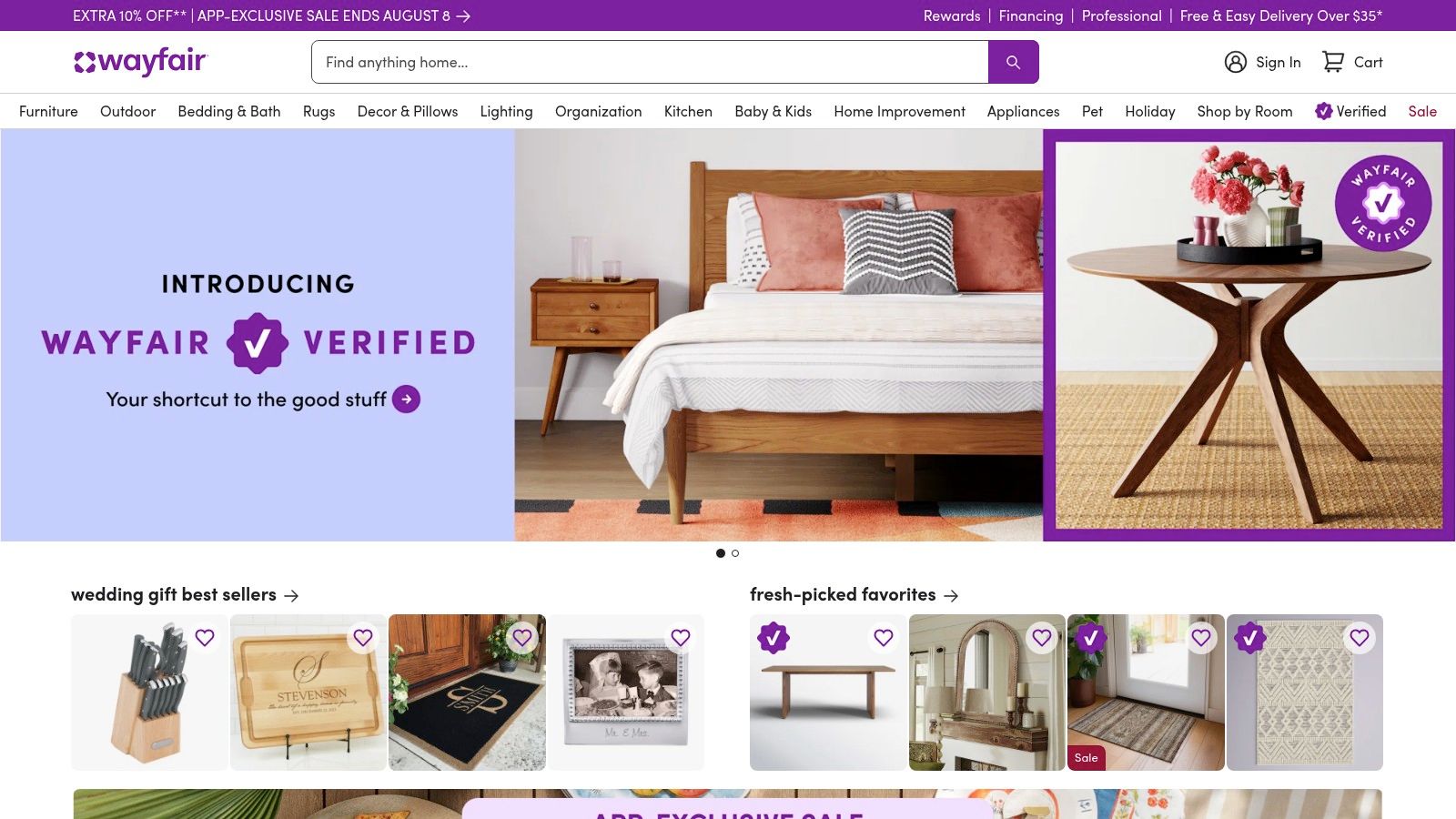Open the Cart icon
Viewport: 1456px width, 819px height.
1333,62
